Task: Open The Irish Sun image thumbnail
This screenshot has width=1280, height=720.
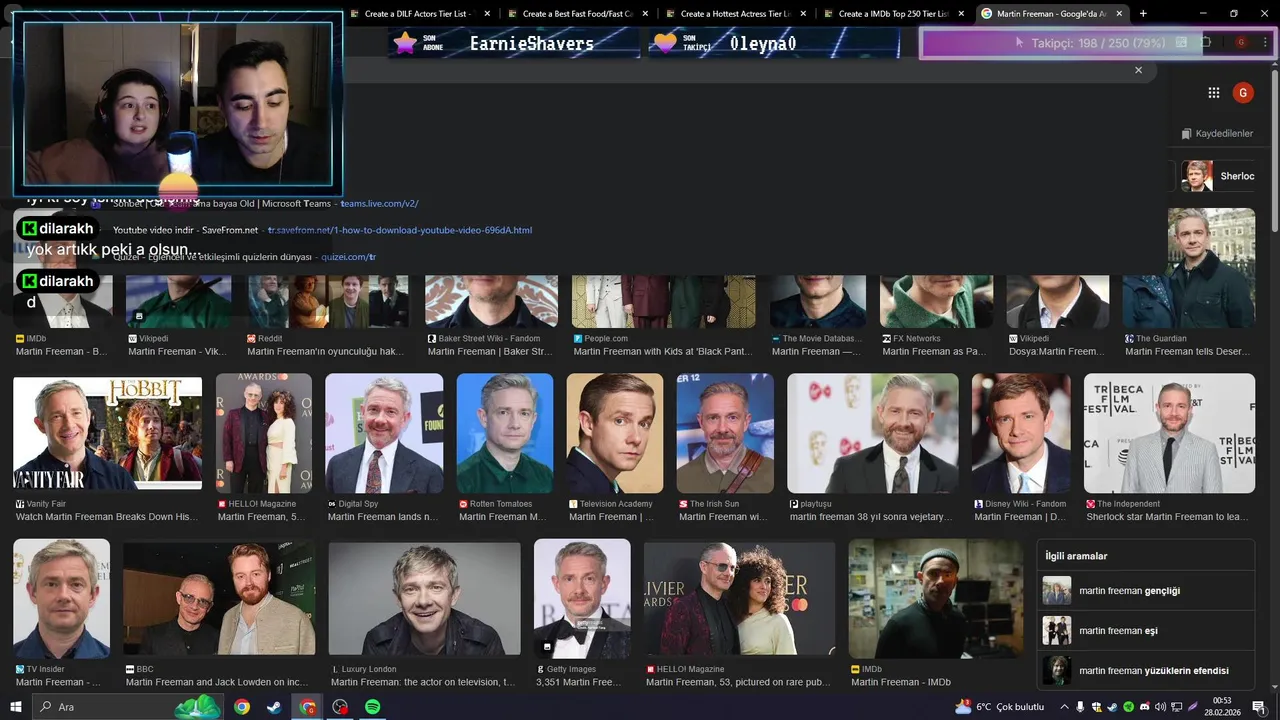Action: click(x=725, y=433)
